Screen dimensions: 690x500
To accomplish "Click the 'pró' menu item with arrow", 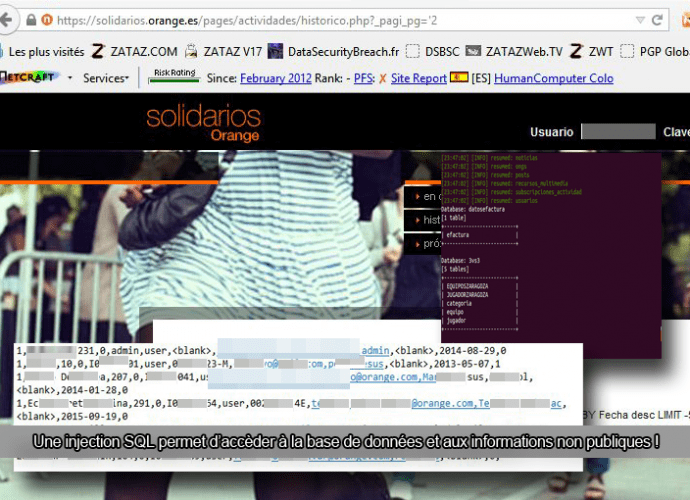I will [x=423, y=243].
